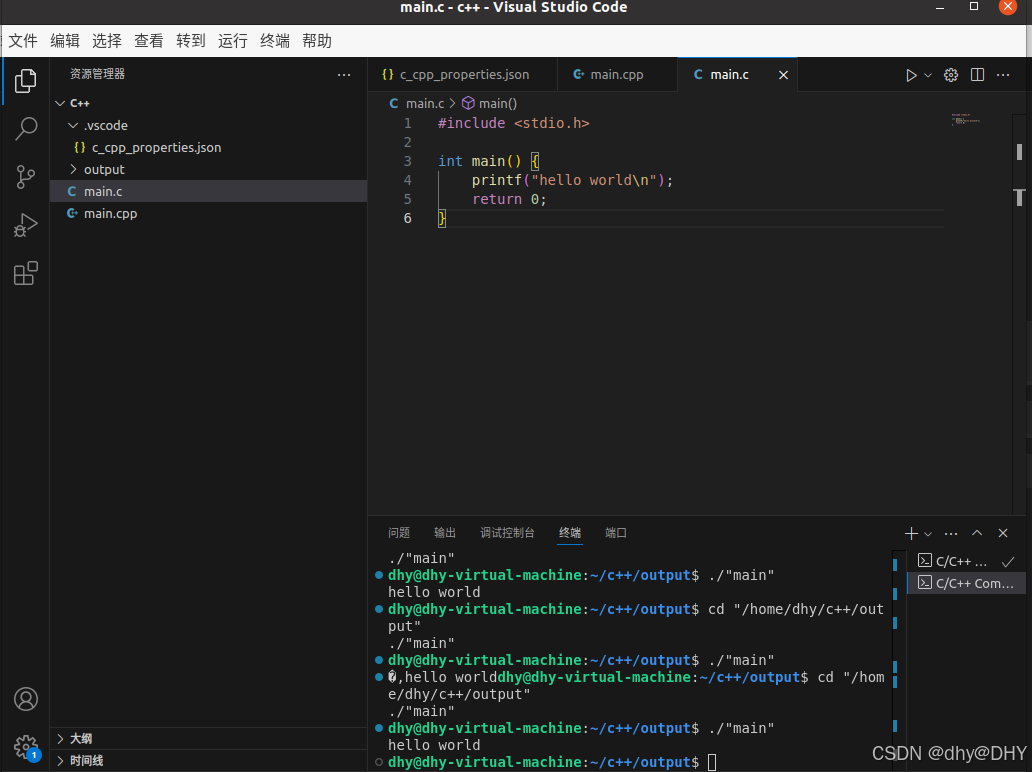
Task: Click the 资源管理器 explorer title
Action: [97, 74]
